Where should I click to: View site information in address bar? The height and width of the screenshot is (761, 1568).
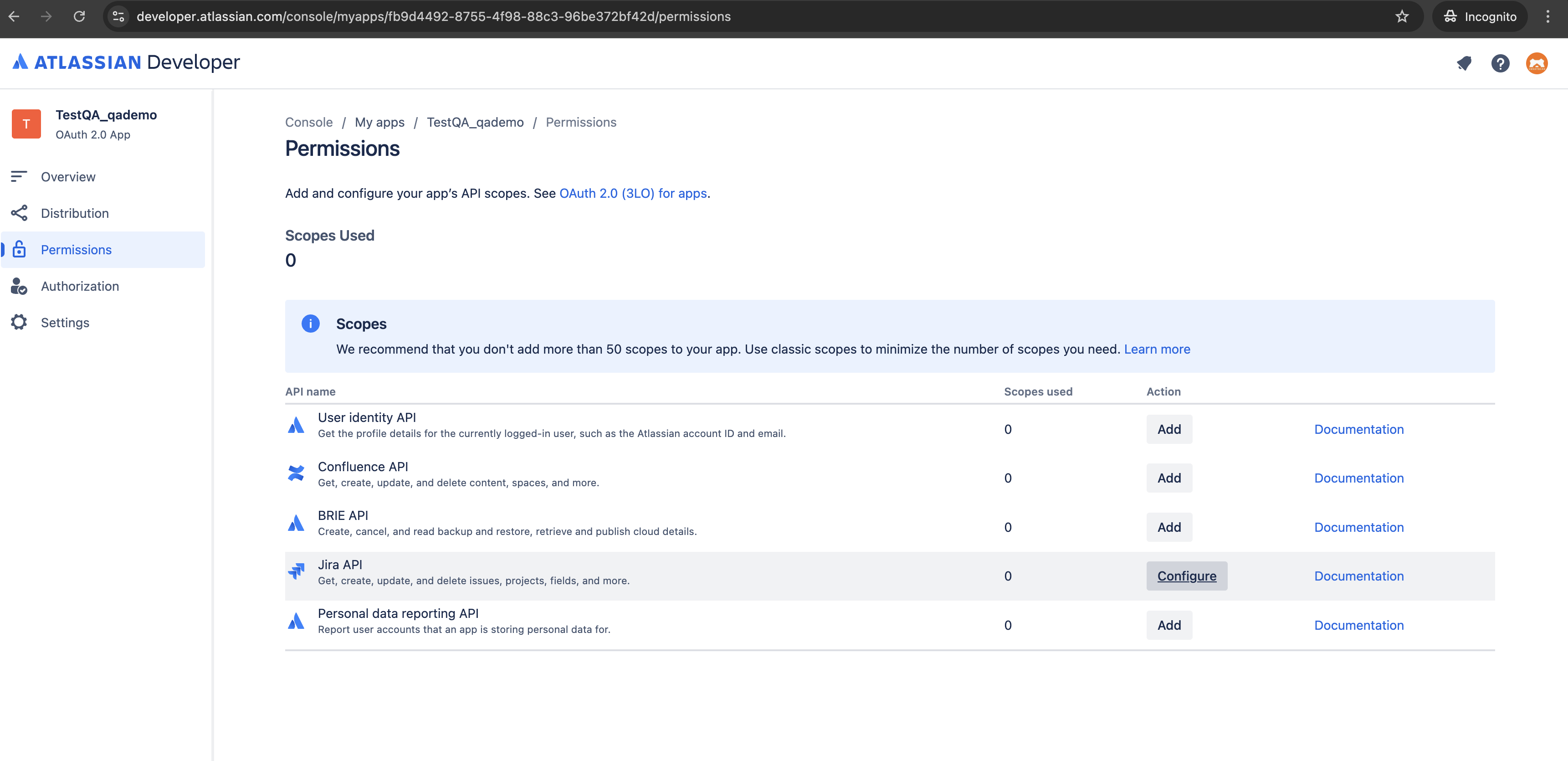(119, 16)
